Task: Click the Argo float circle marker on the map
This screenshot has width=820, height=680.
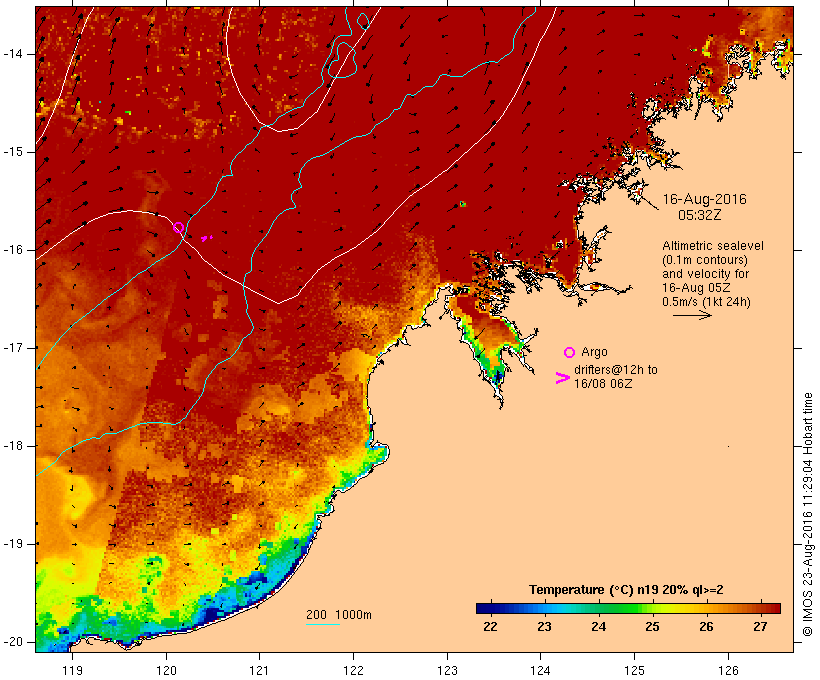Action: click(x=178, y=228)
